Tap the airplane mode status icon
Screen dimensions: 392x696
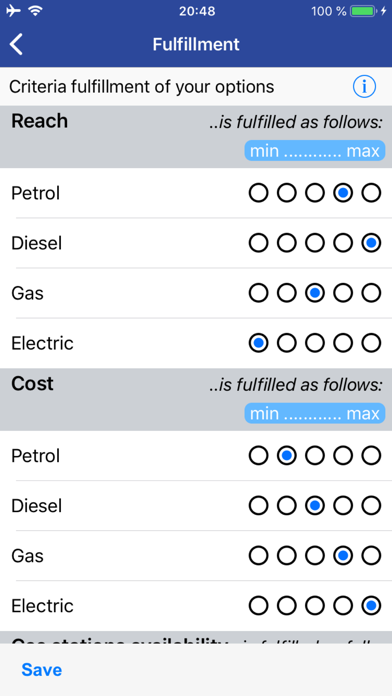pyautogui.click(x=13, y=11)
